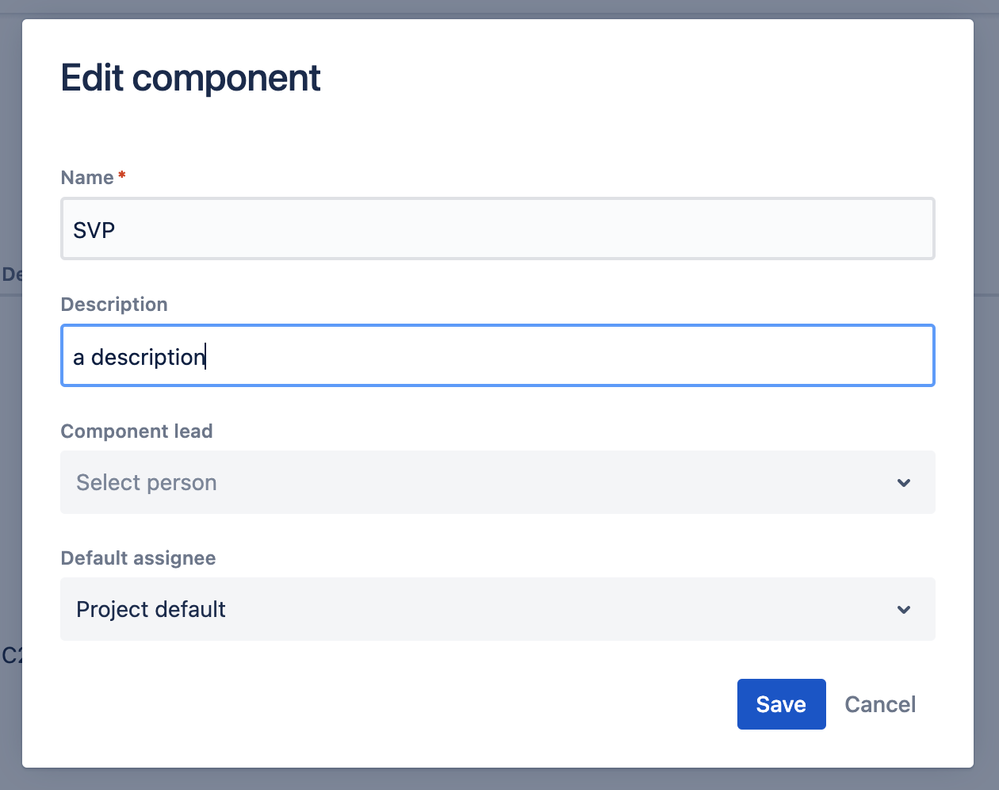
Task: Click the Save button
Action: tap(781, 704)
